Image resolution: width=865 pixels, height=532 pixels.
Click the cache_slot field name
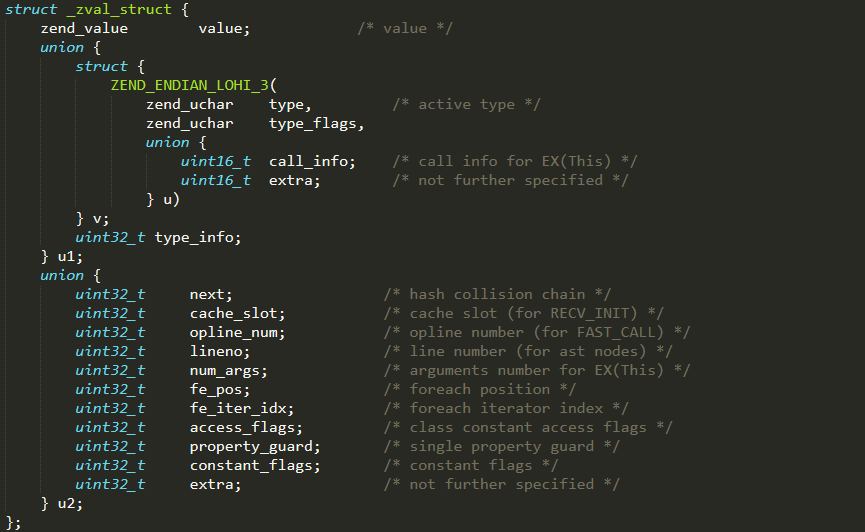pos(234,313)
